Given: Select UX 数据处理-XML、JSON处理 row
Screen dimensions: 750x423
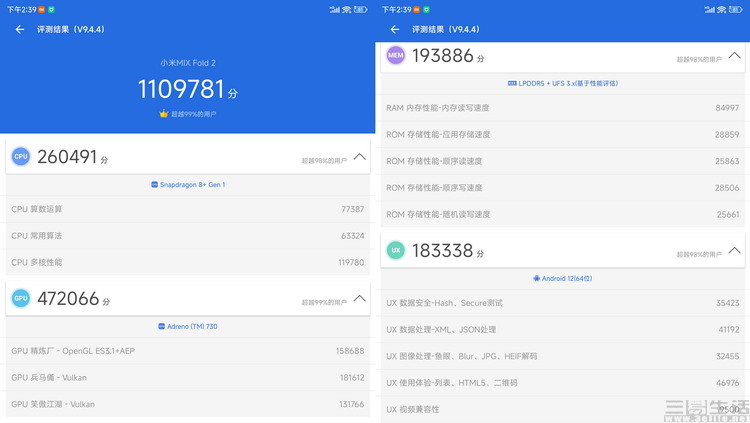Looking at the screenshot, I should (x=562, y=330).
